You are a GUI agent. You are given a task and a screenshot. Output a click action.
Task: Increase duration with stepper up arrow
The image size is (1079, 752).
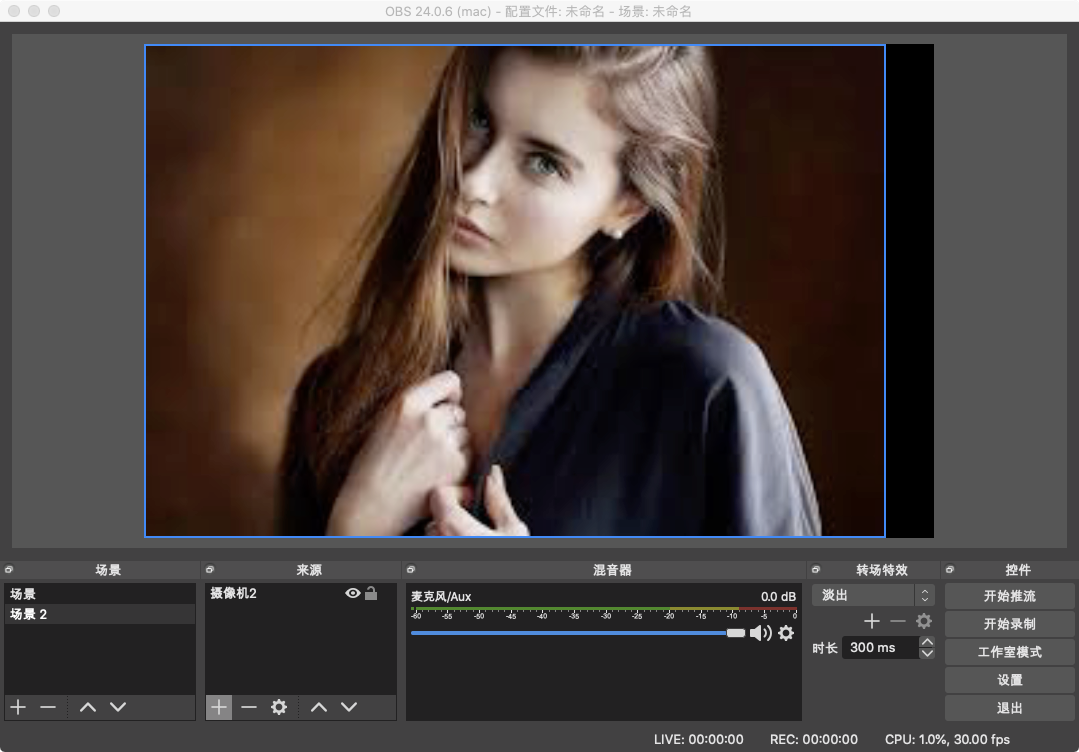coord(927,642)
